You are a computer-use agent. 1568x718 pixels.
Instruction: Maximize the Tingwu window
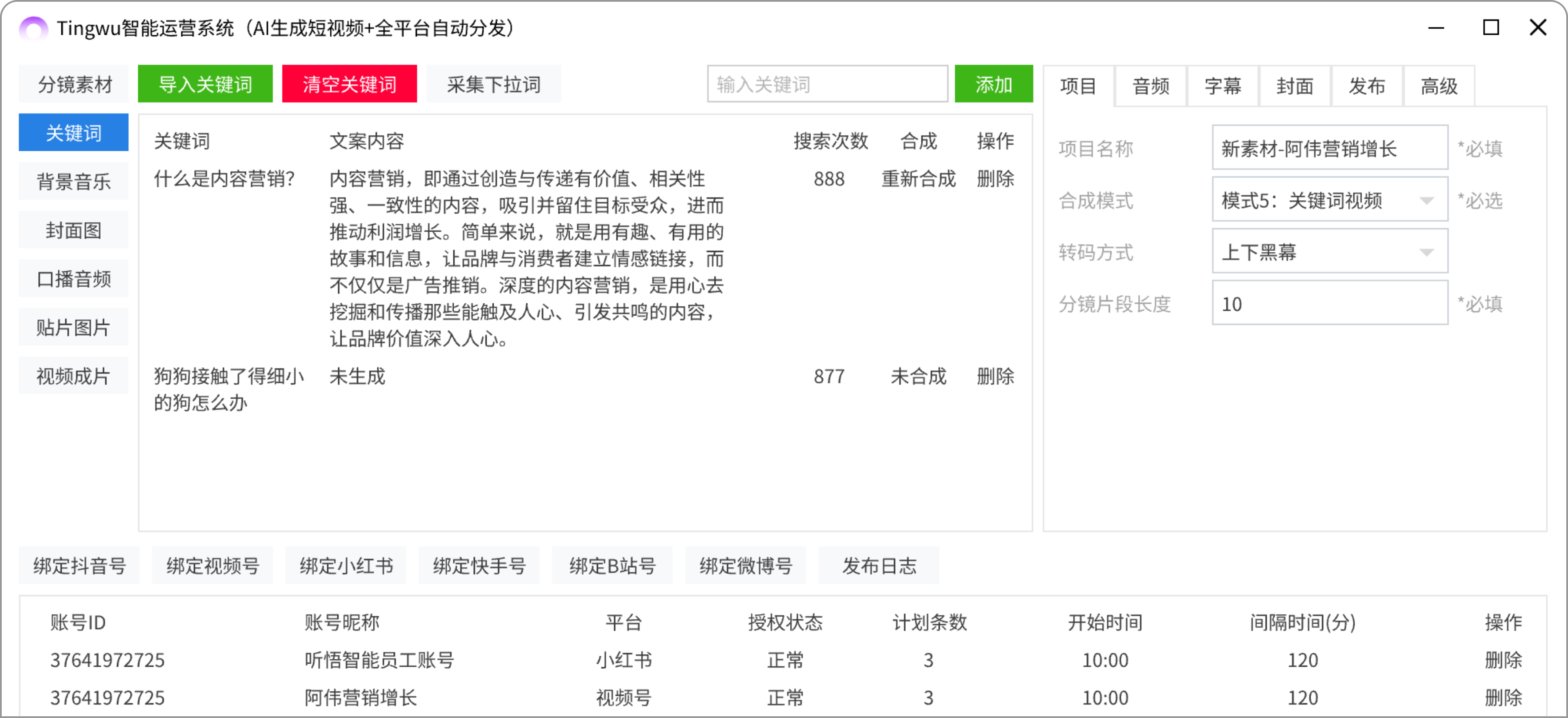pos(1491,28)
